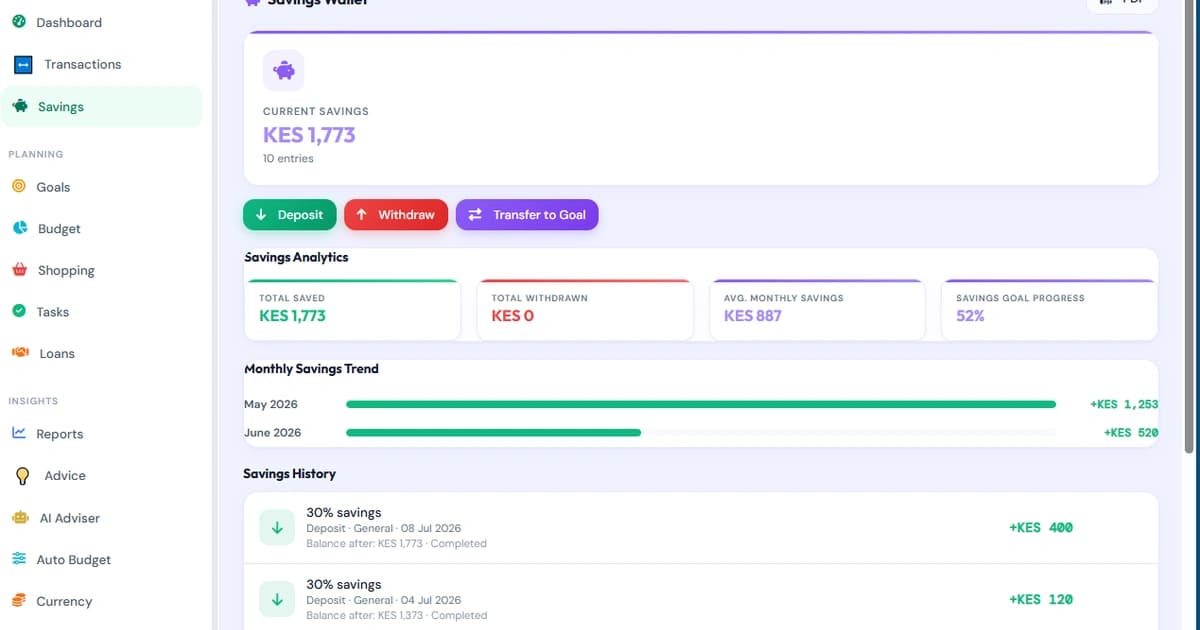This screenshot has height=630, width=1200.
Task: Open the Dashboard icon in sidebar
Action: (19, 22)
